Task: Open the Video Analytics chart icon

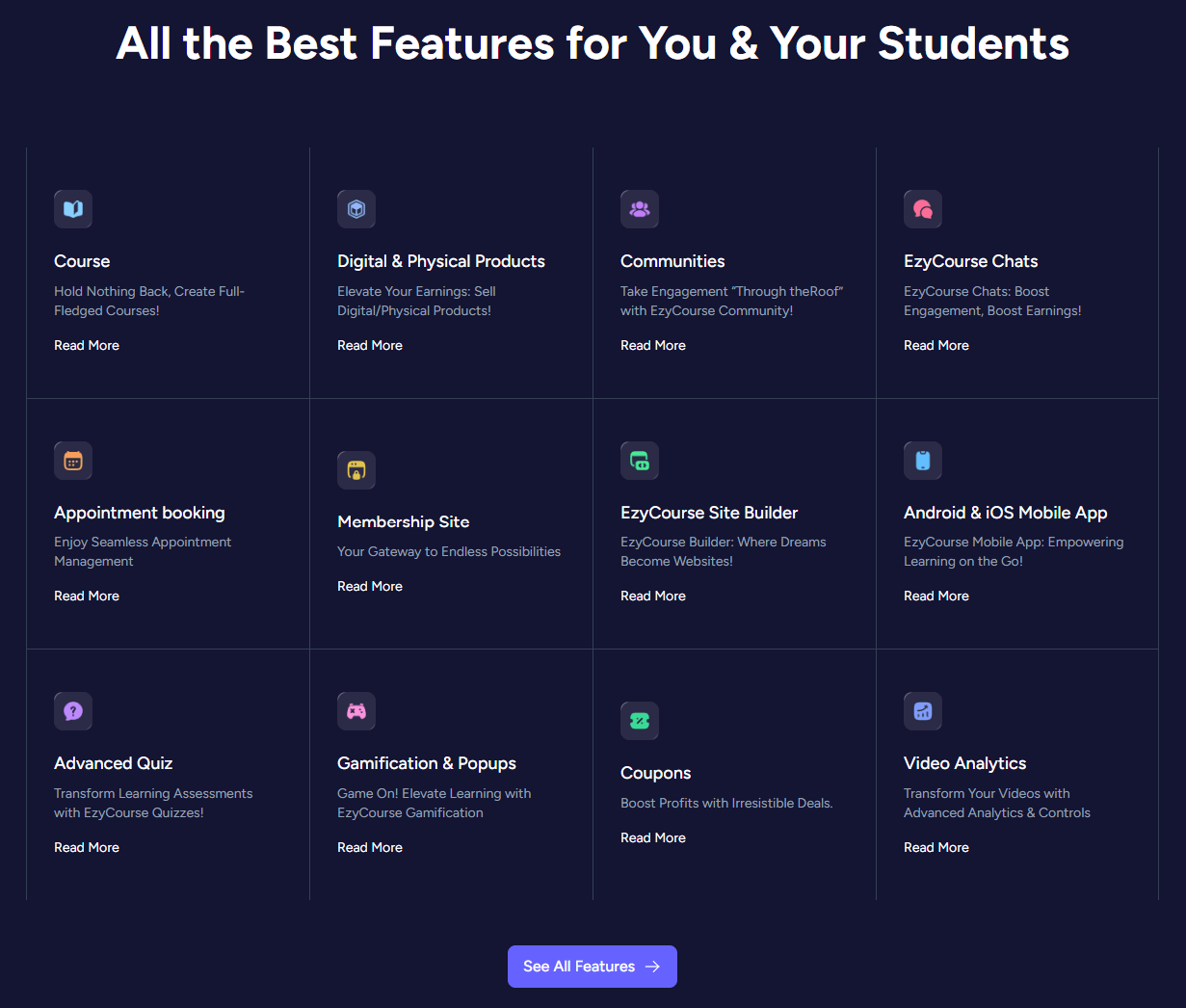Action: point(923,711)
